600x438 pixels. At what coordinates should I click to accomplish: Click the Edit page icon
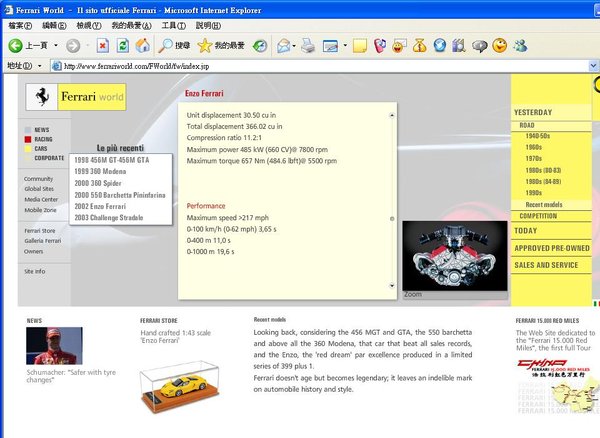[330, 46]
